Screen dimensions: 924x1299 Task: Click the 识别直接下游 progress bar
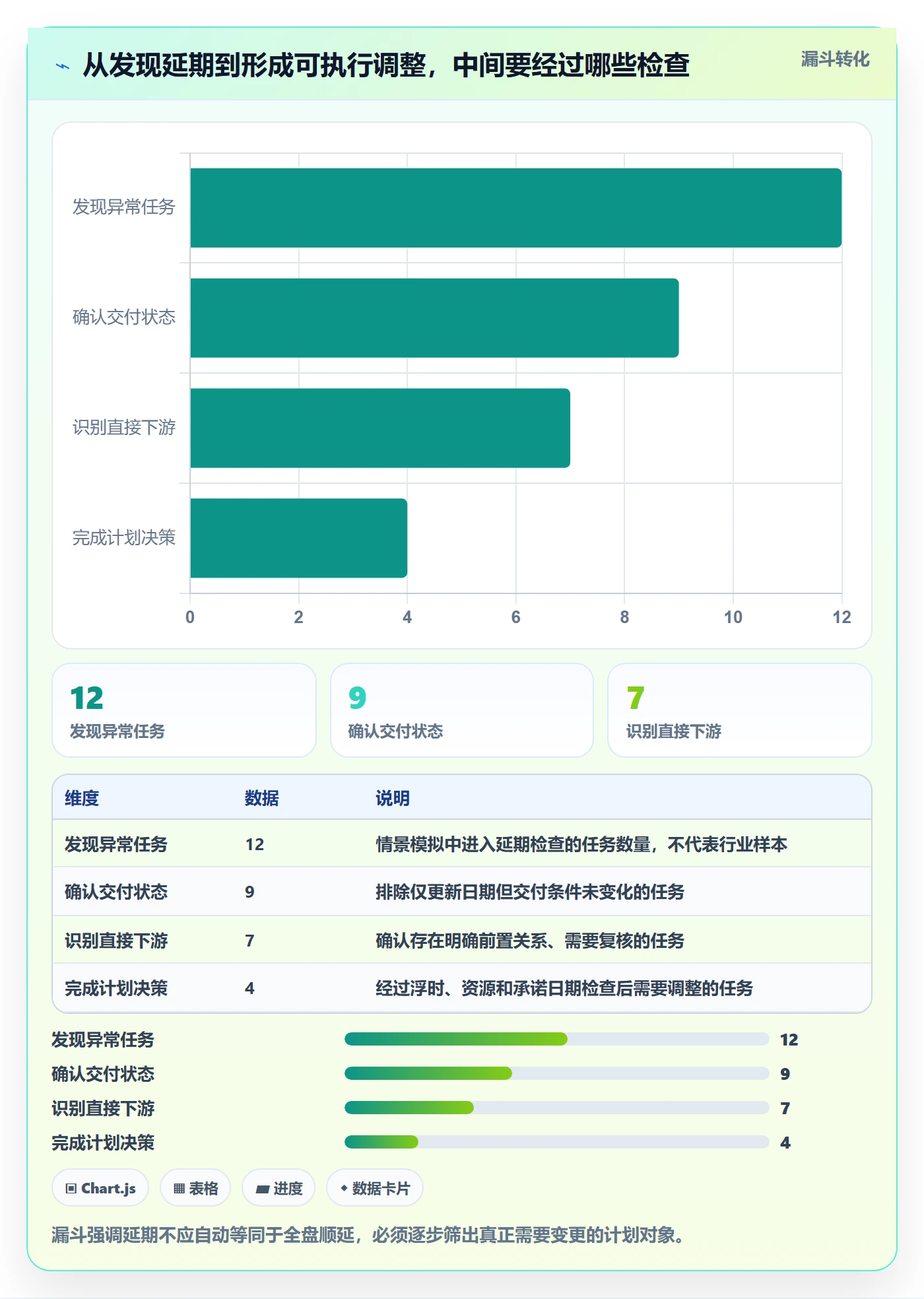(556, 1108)
